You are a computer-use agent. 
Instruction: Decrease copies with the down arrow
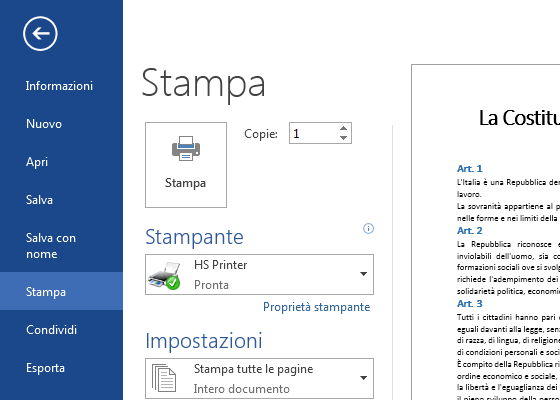(x=344, y=138)
